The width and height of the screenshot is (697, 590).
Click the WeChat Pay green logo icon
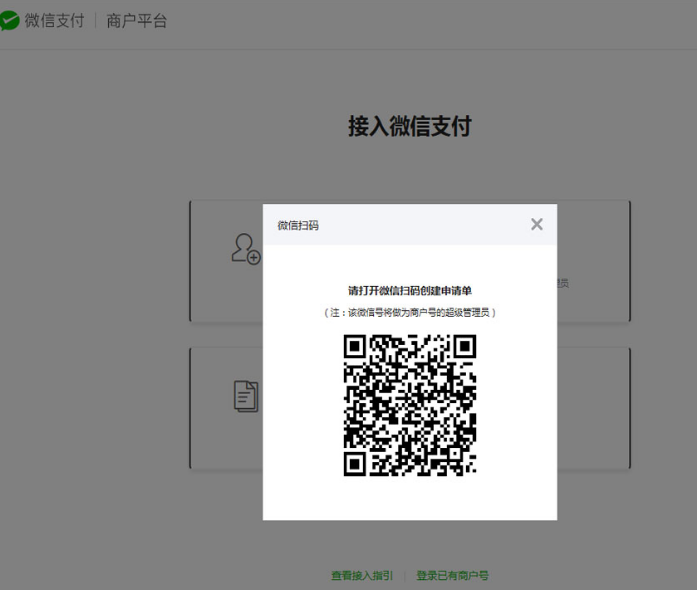9,20
